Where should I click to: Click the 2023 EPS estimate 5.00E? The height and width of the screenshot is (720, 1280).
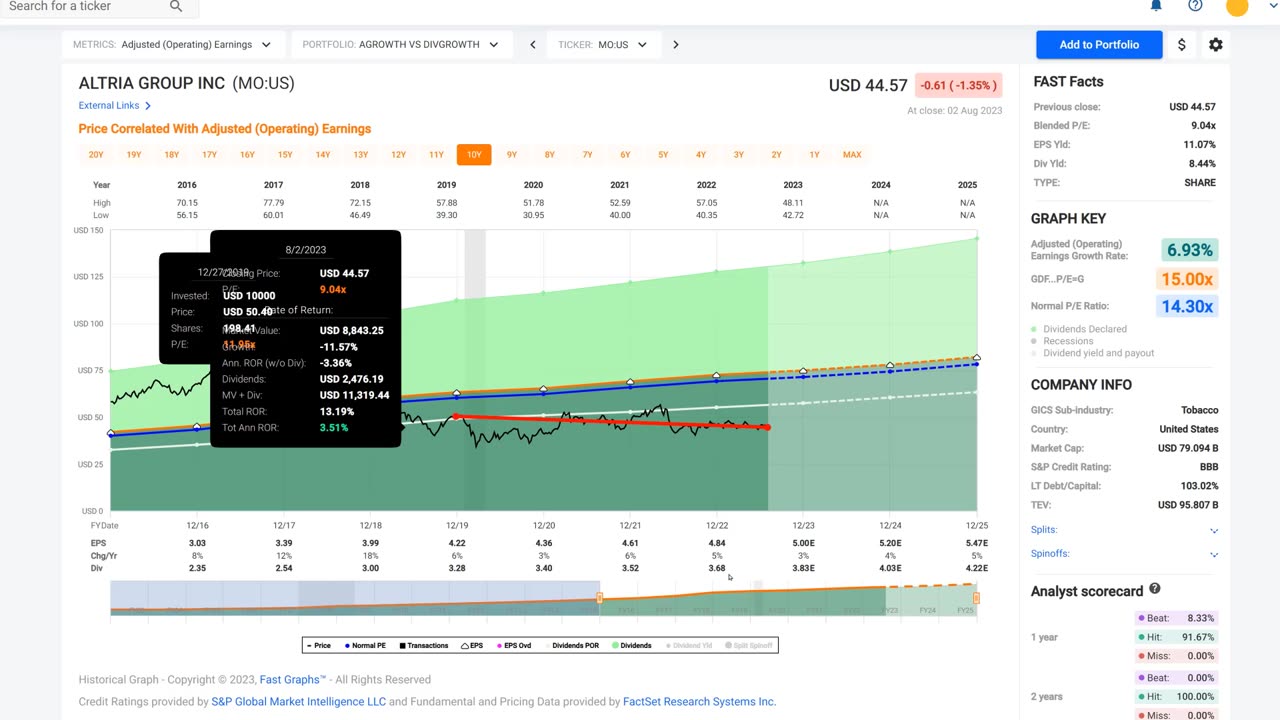click(x=803, y=544)
